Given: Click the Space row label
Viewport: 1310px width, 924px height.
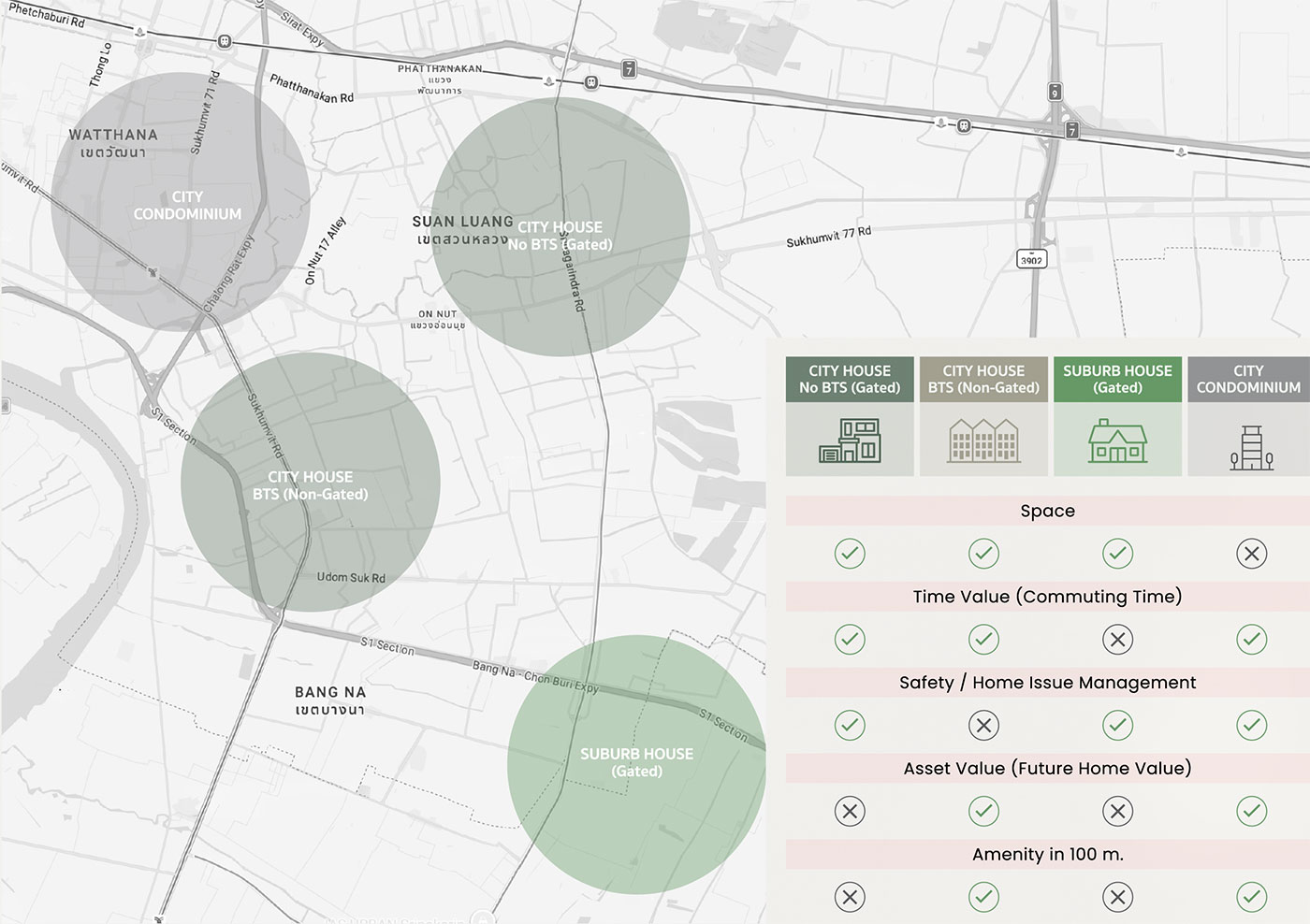Looking at the screenshot, I should 1048,511.
